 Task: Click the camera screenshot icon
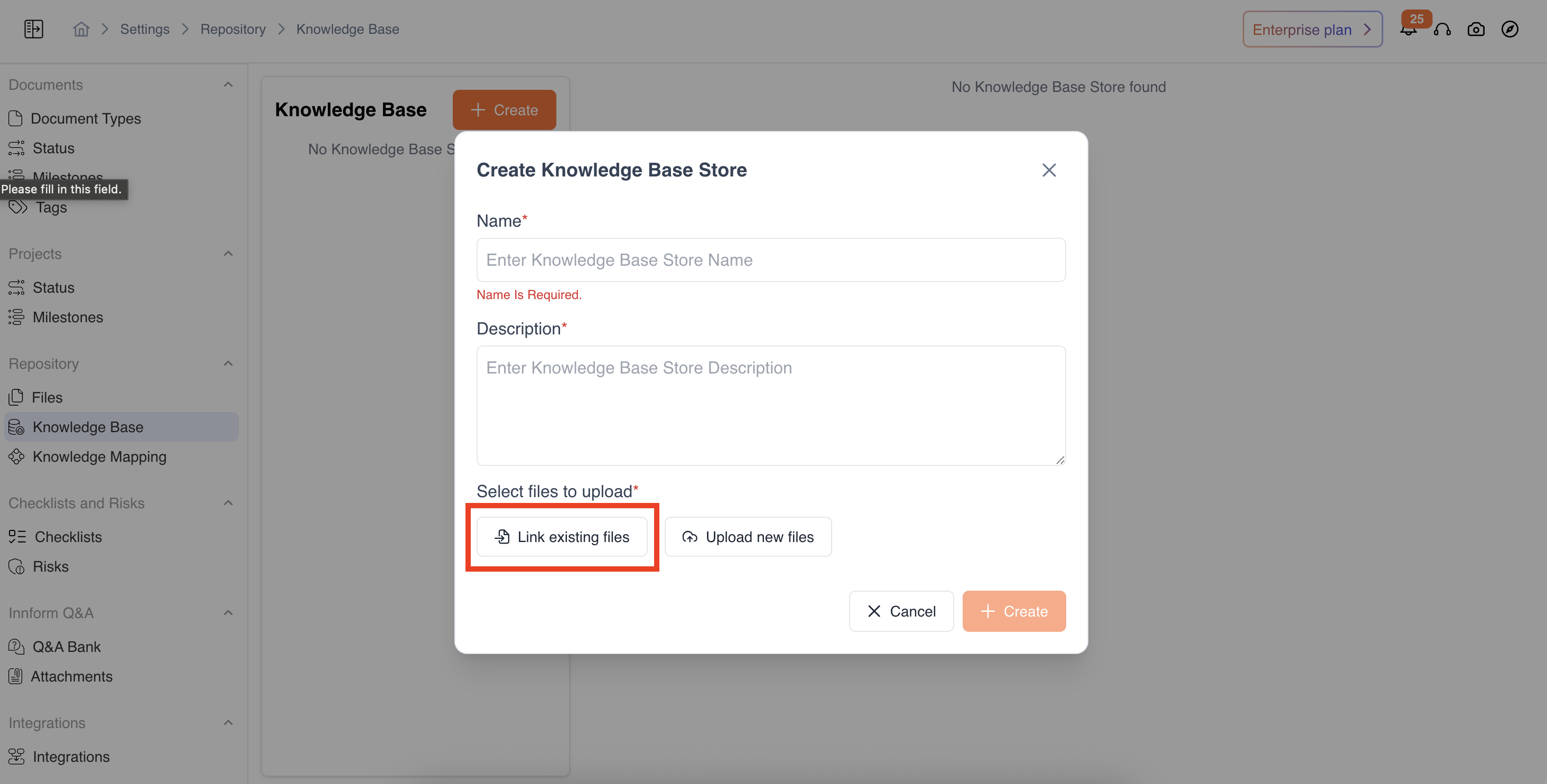[x=1476, y=29]
